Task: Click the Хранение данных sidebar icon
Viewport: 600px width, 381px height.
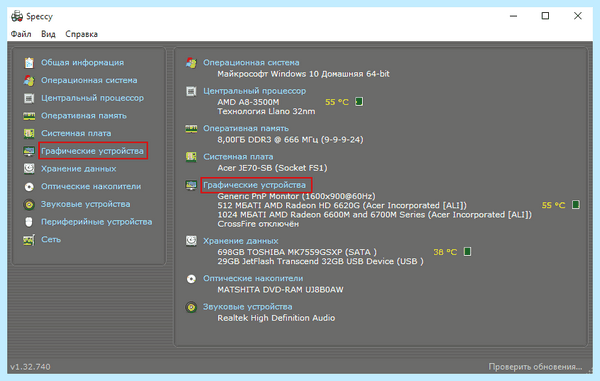Action: pos(29,169)
